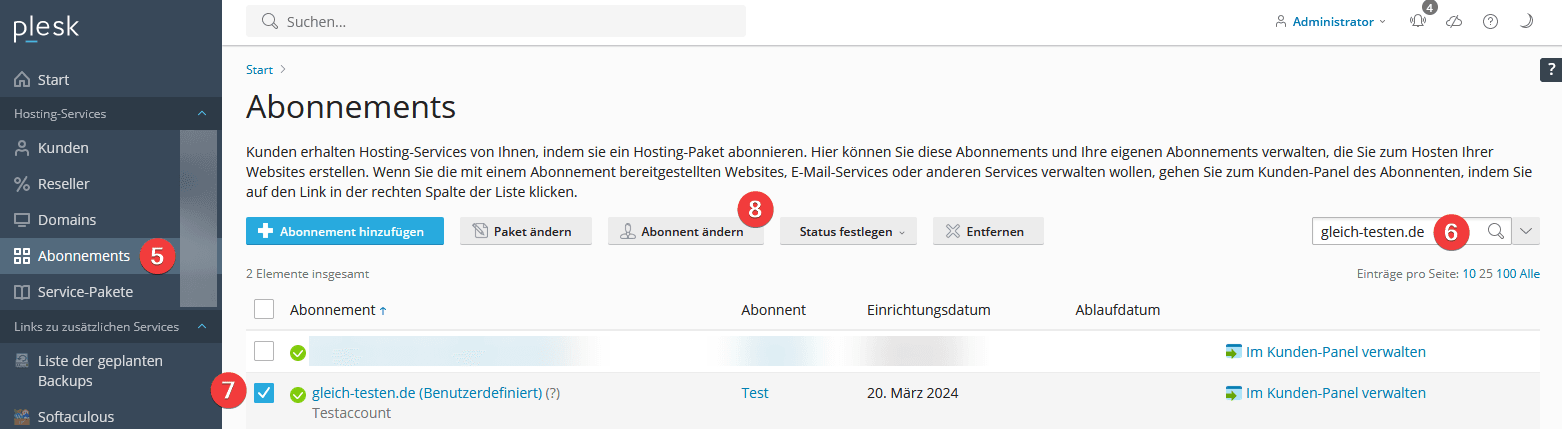Viewport: 1562px width, 429px height.
Task: Open the Administrator account dropdown
Action: (1331, 21)
